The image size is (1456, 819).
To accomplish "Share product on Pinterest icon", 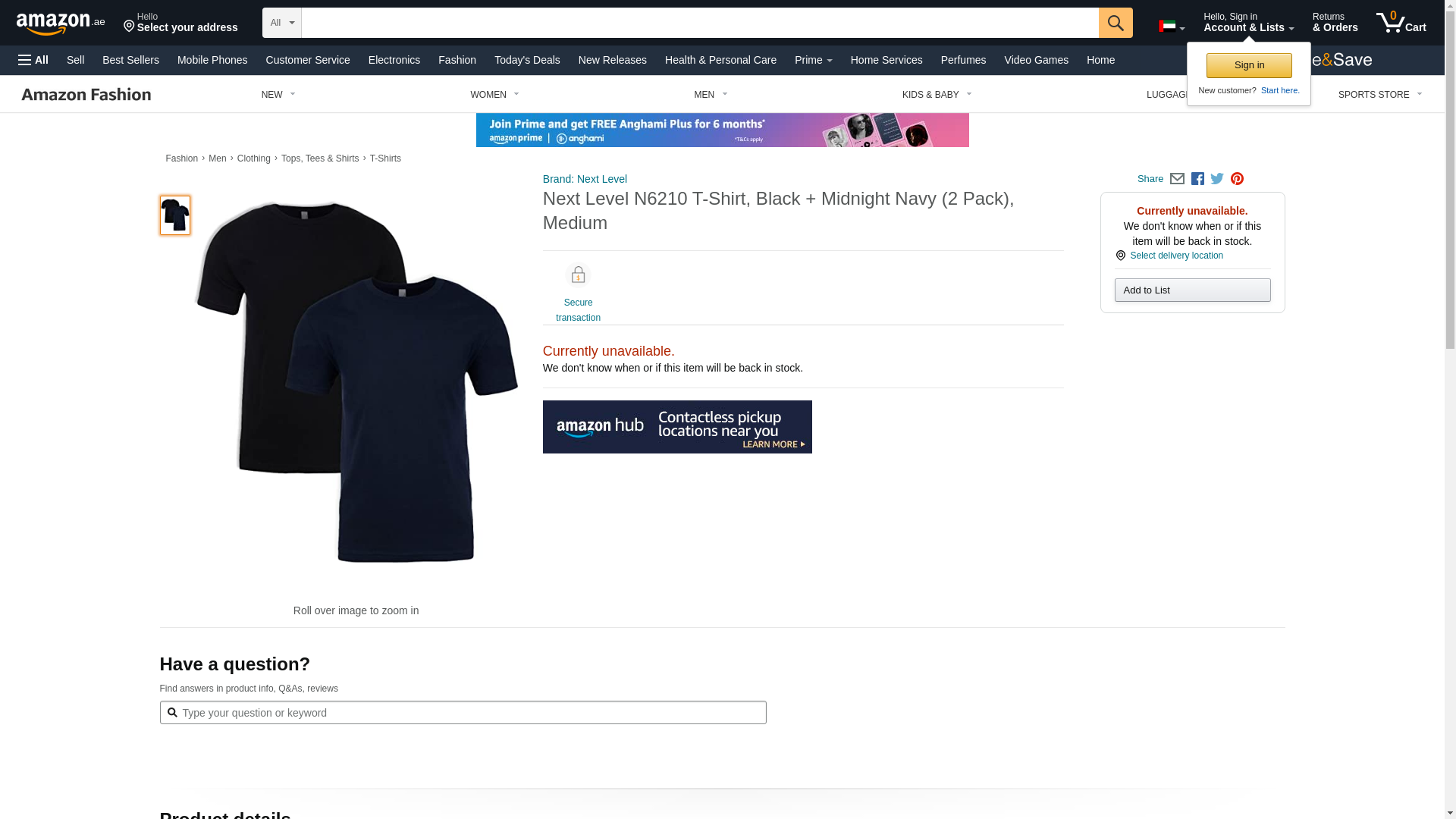I will [1237, 179].
